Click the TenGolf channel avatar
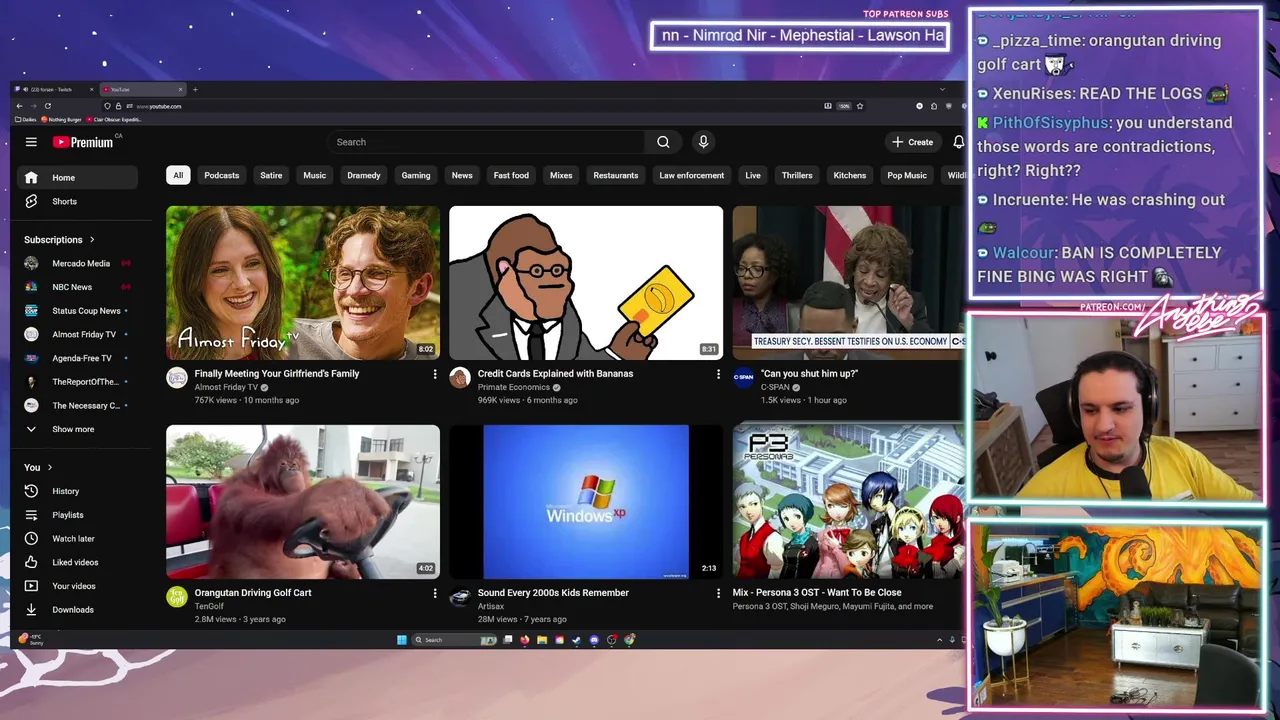The width and height of the screenshot is (1280, 720). 177,597
